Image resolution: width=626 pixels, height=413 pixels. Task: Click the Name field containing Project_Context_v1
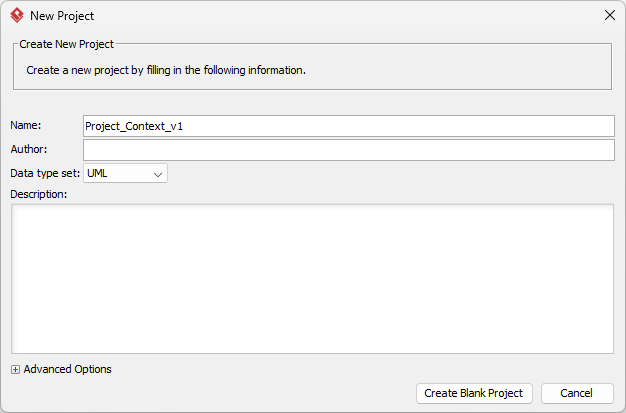point(348,126)
